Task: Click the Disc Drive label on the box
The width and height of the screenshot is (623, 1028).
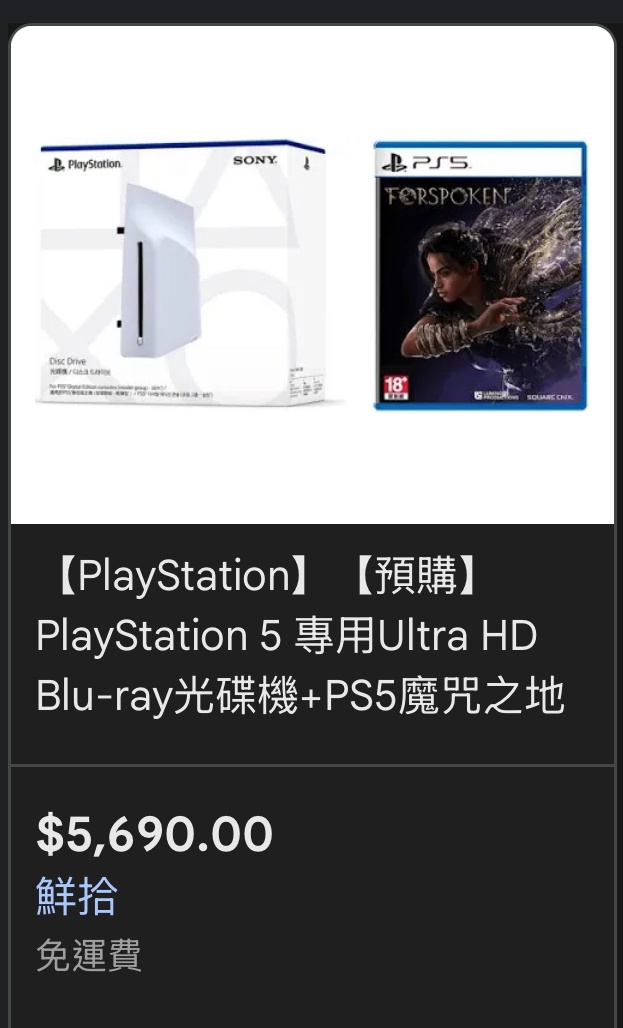Action: [x=67, y=361]
